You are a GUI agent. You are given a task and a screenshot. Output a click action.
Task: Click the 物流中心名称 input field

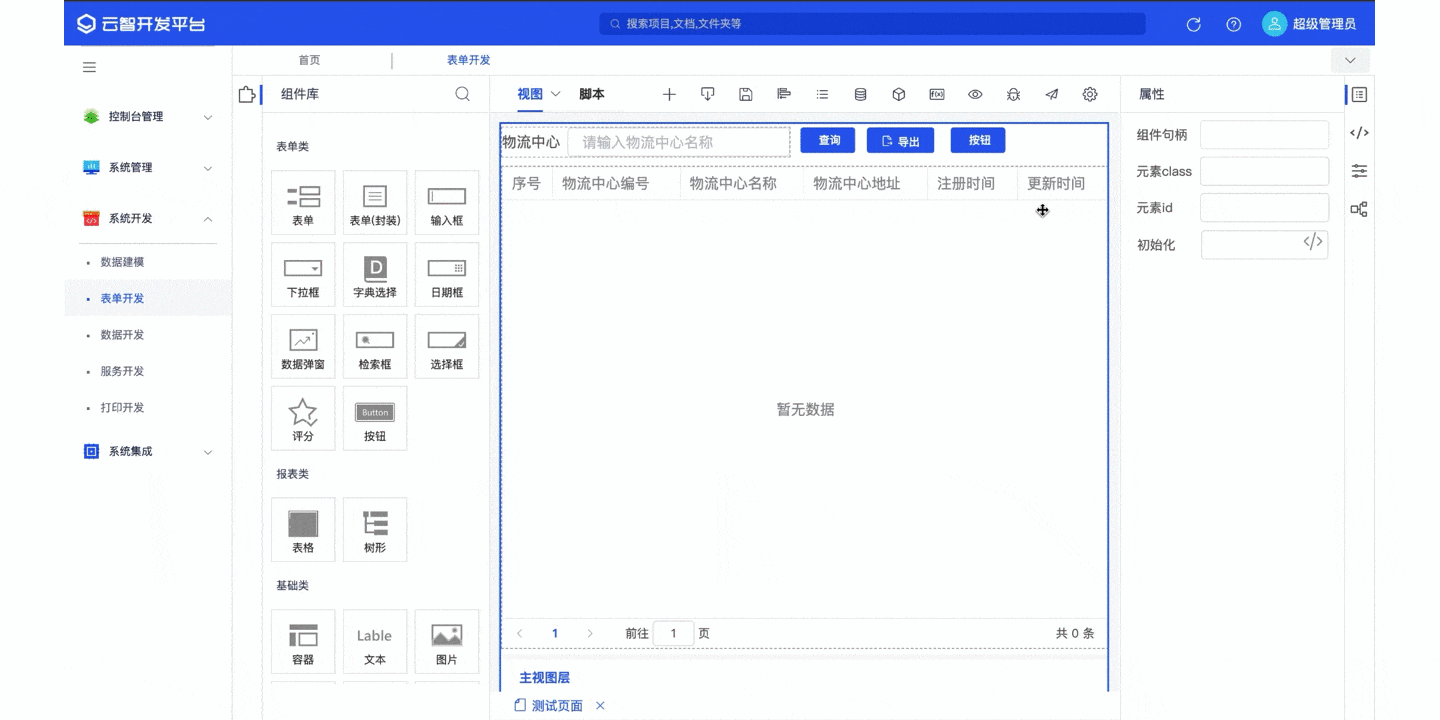(x=679, y=142)
